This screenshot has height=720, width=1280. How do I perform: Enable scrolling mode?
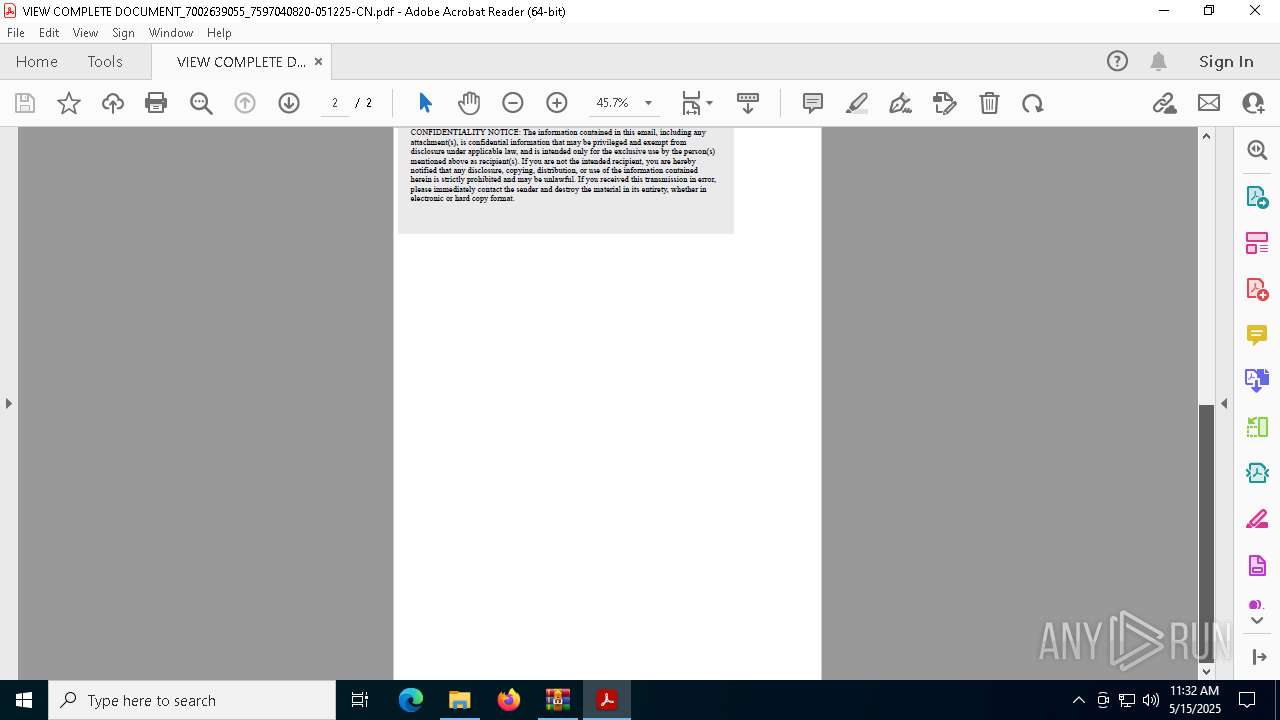tap(748, 103)
